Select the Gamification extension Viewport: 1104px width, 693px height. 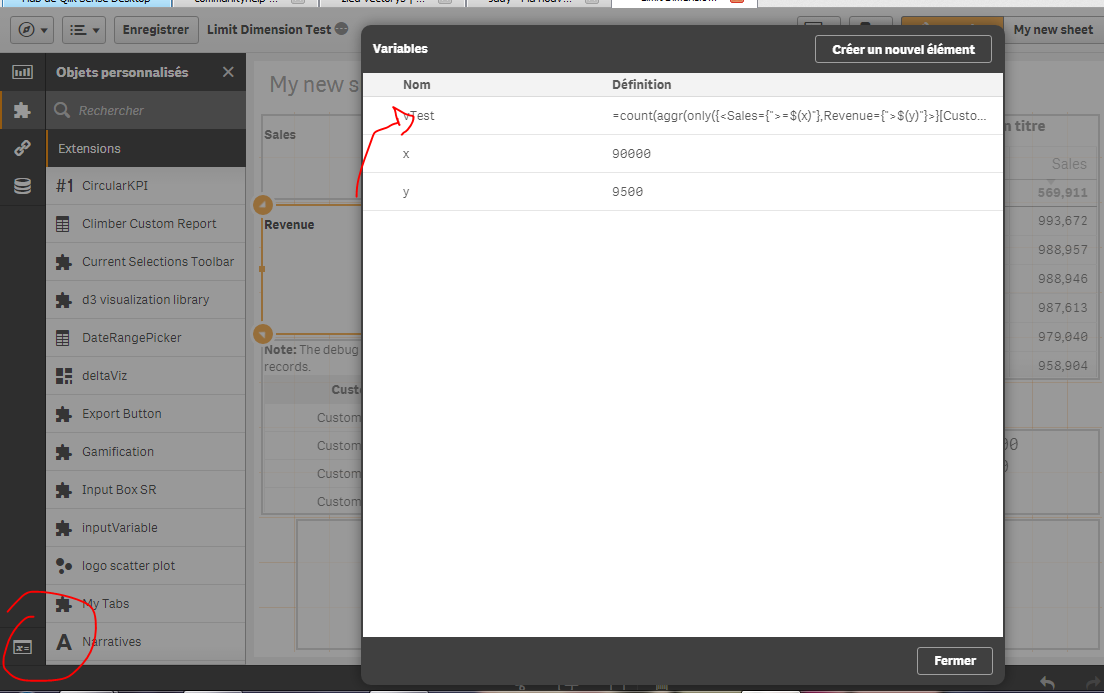146,452
